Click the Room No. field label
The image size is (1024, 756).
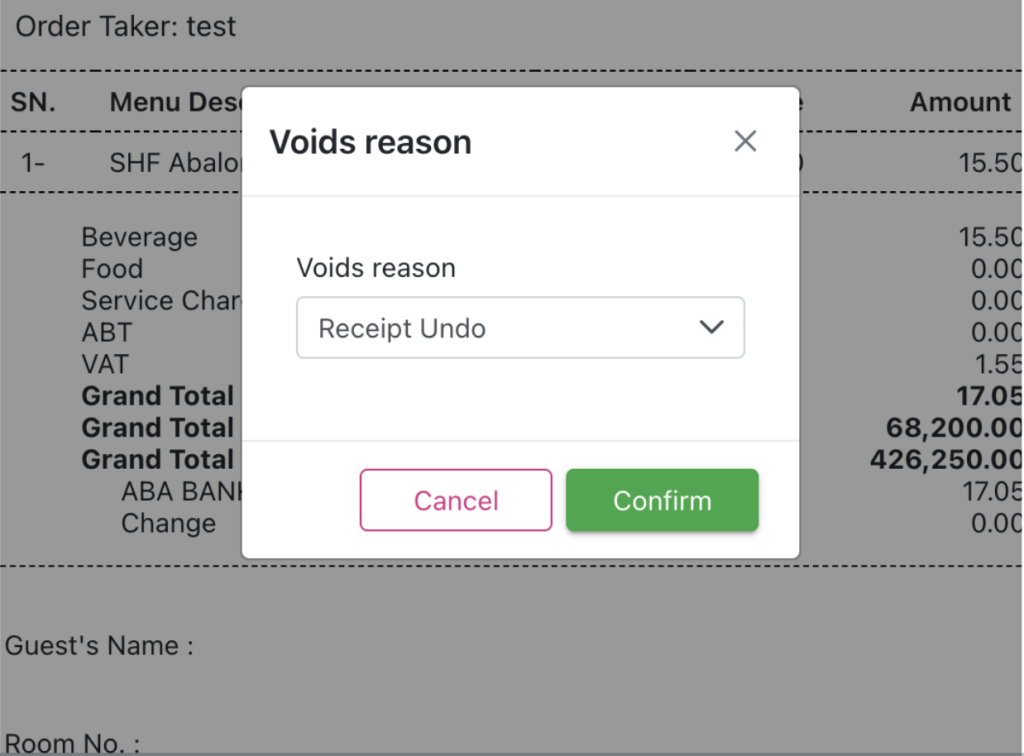[x=72, y=744]
